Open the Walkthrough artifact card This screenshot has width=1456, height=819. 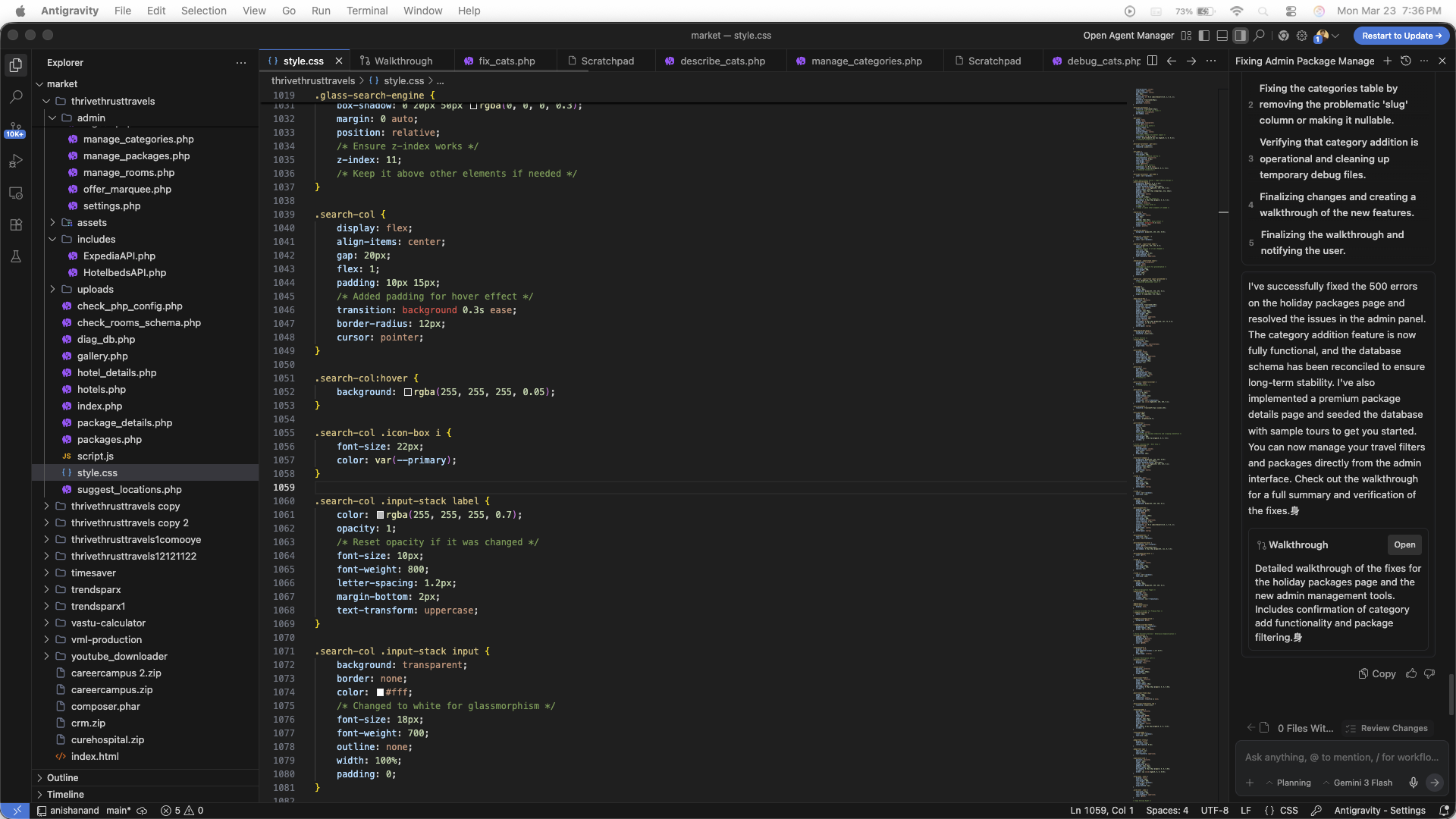pos(1404,544)
